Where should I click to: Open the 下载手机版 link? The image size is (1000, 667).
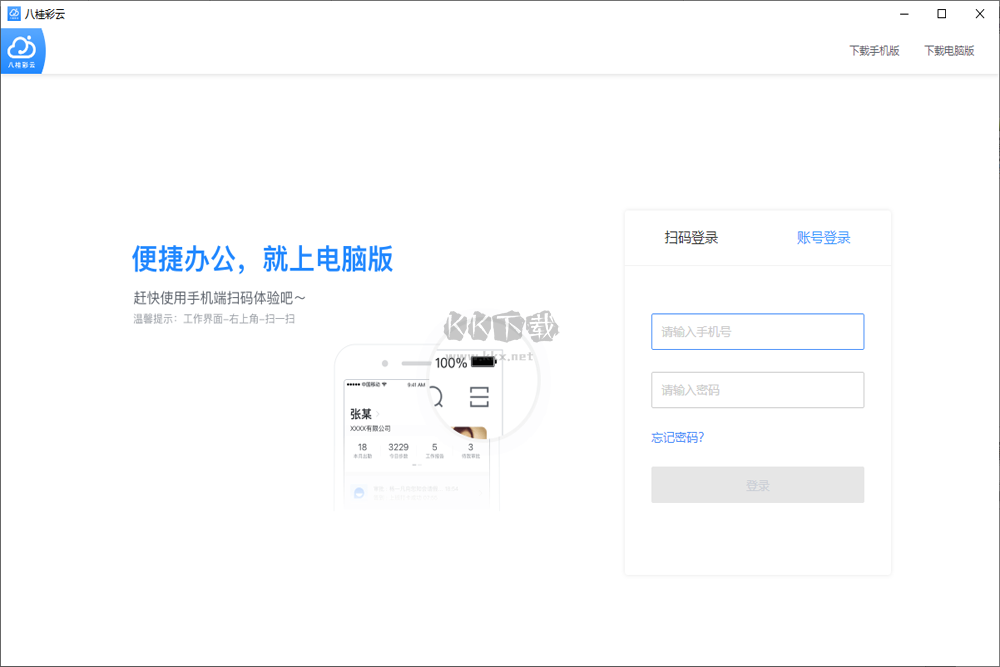[874, 50]
